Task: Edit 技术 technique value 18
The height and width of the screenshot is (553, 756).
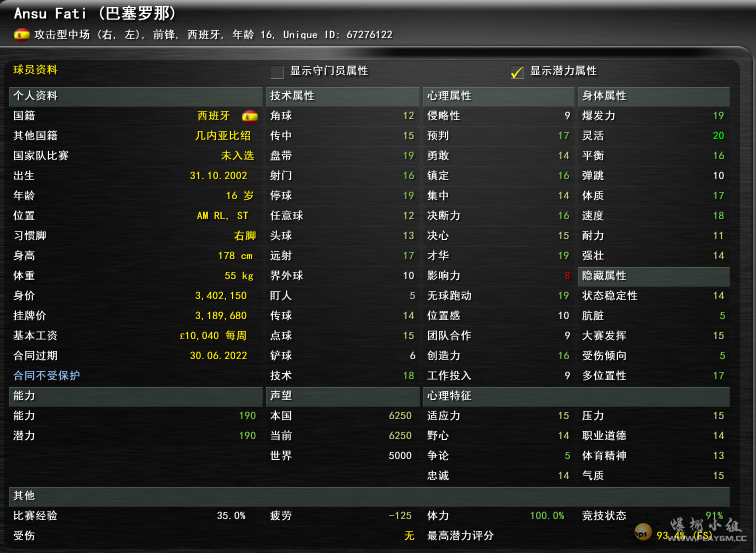Action: coord(408,376)
